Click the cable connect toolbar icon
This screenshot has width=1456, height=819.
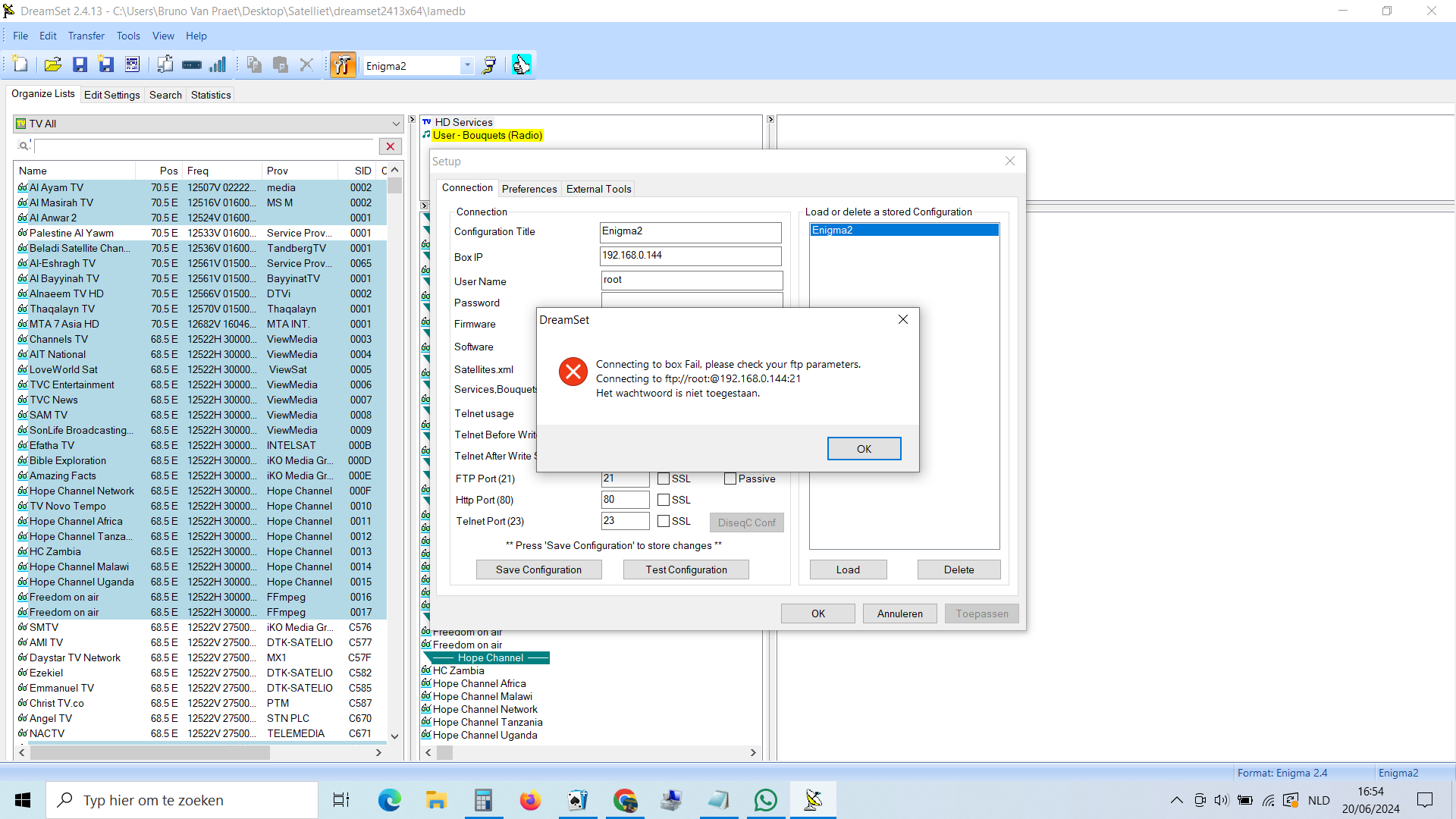[x=489, y=65]
